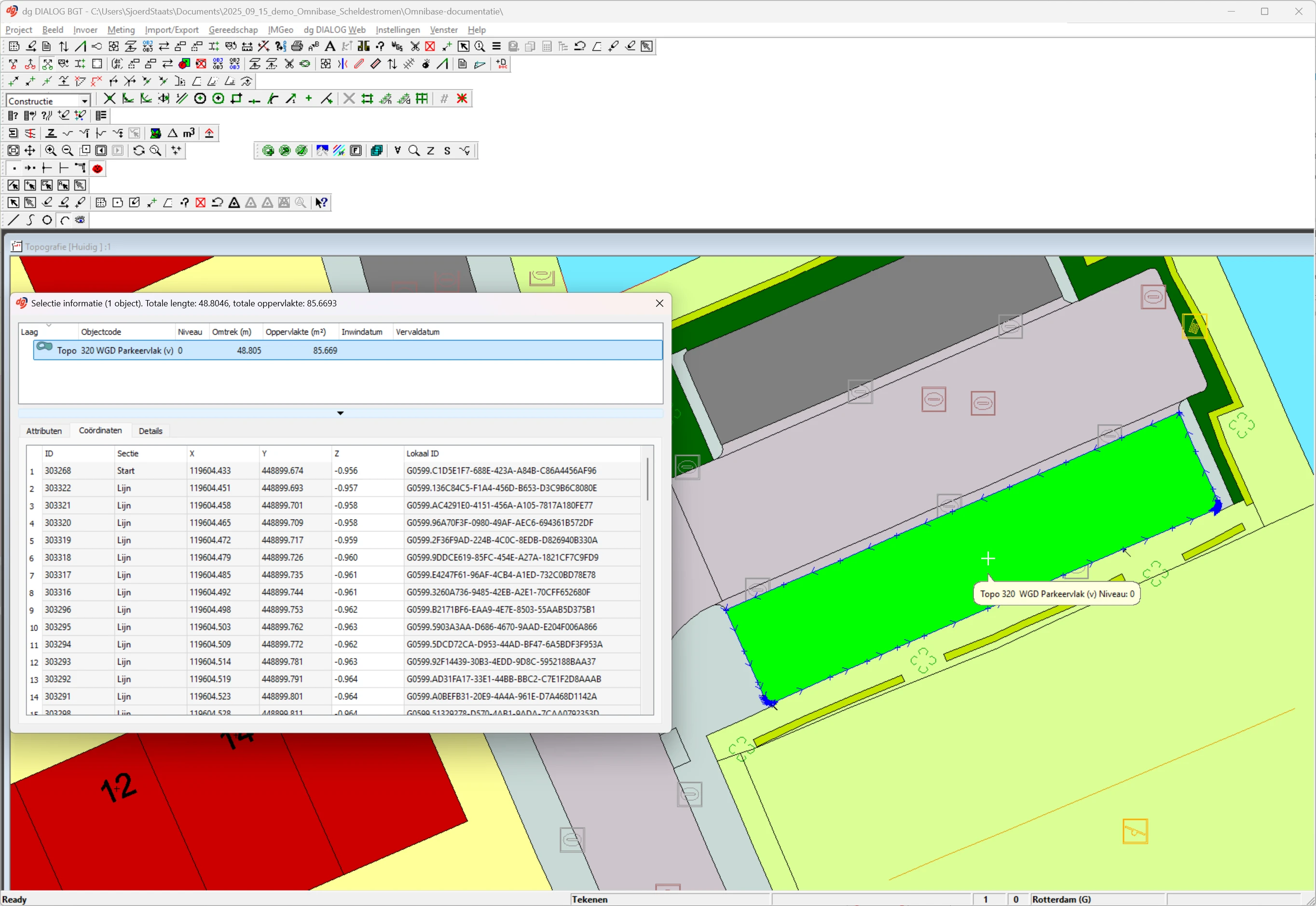
Task: Open the Constructie dropdown
Action: (84, 101)
